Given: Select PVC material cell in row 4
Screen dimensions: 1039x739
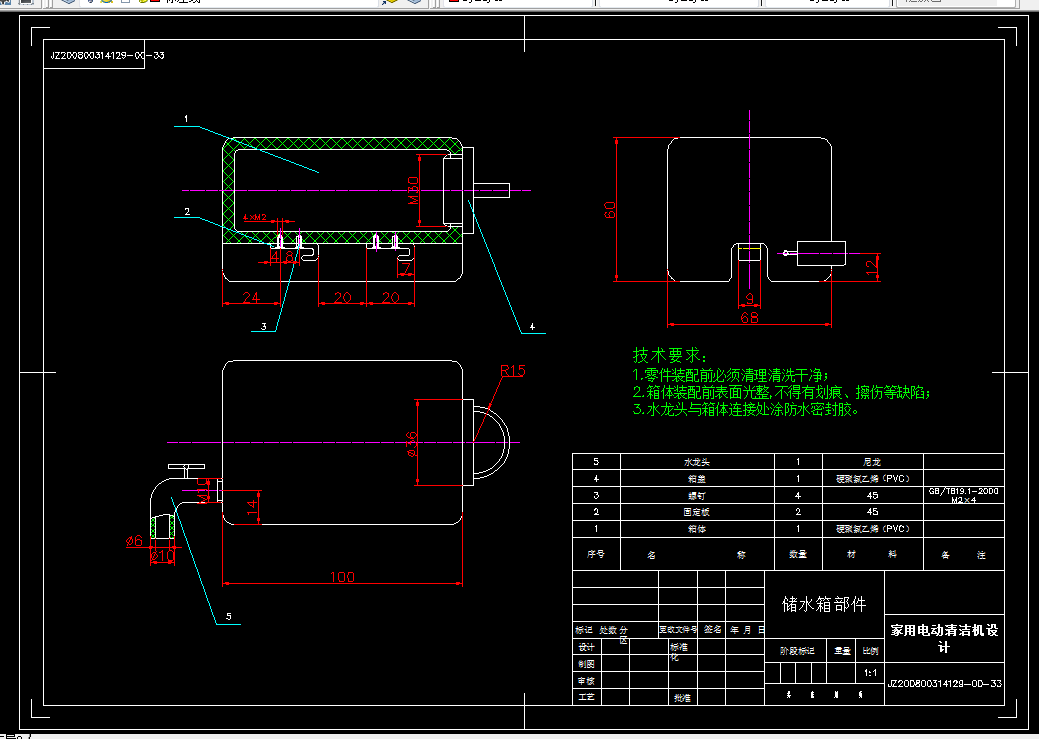Looking at the screenshot, I should pyautogui.click(x=873, y=479).
